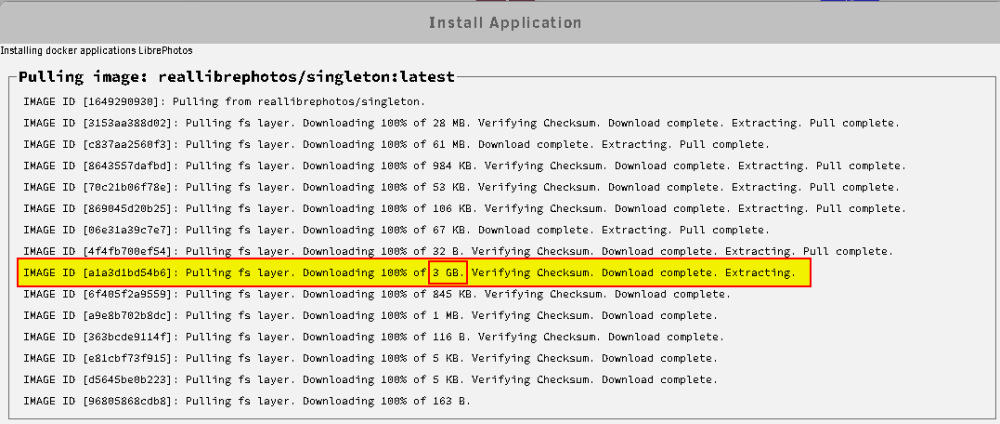Select the log row showing 53 KB
This screenshot has width=1000, height=424.
coord(462,187)
